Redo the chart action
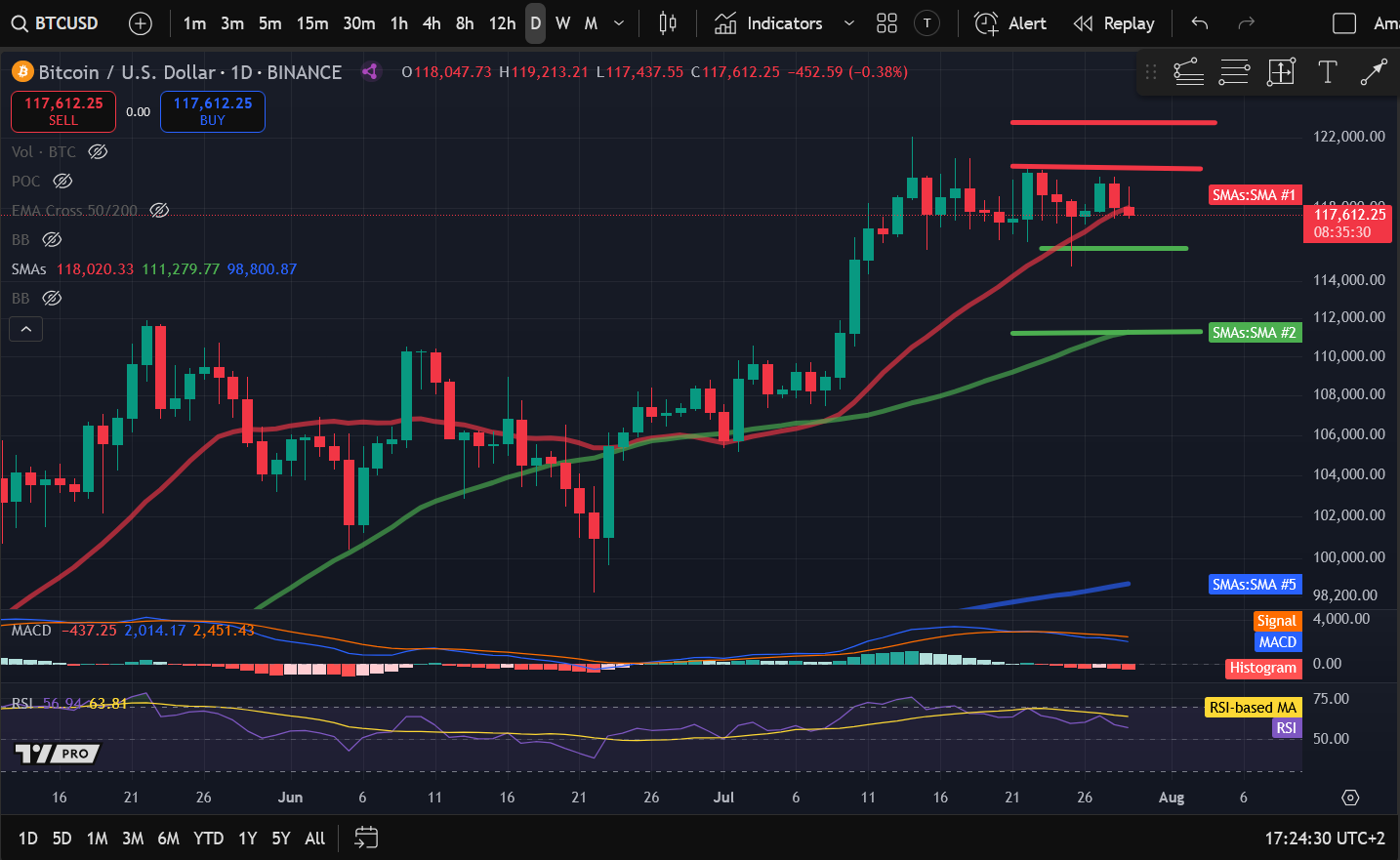Image resolution: width=1400 pixels, height=860 pixels. coord(1246,23)
